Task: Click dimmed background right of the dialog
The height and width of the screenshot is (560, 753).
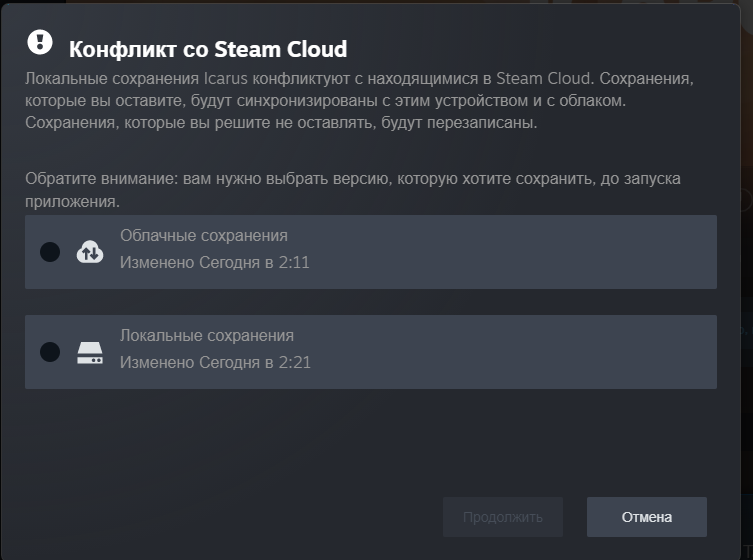Action: point(746,300)
